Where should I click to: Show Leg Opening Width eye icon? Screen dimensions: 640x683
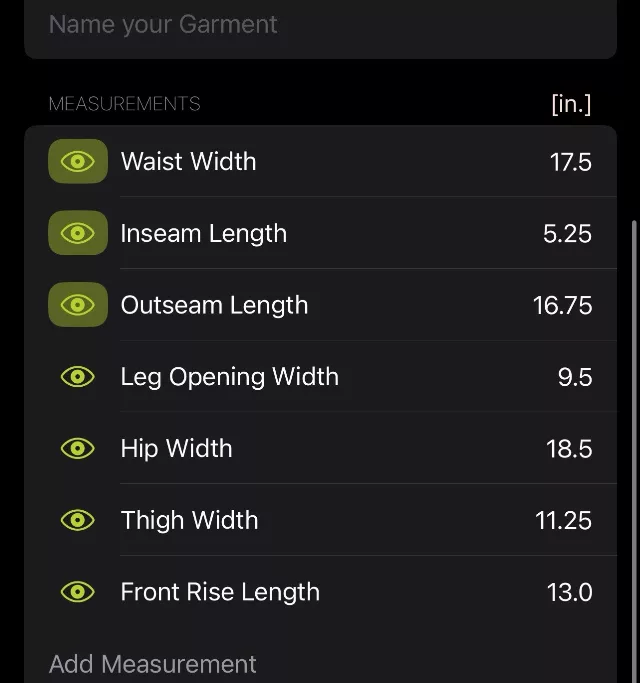[x=78, y=376]
